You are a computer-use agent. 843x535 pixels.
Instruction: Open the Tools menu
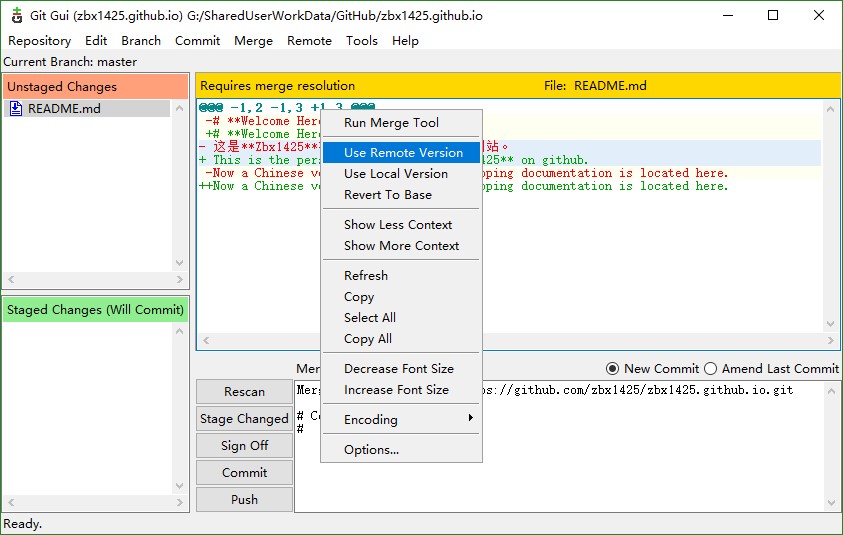tap(361, 41)
